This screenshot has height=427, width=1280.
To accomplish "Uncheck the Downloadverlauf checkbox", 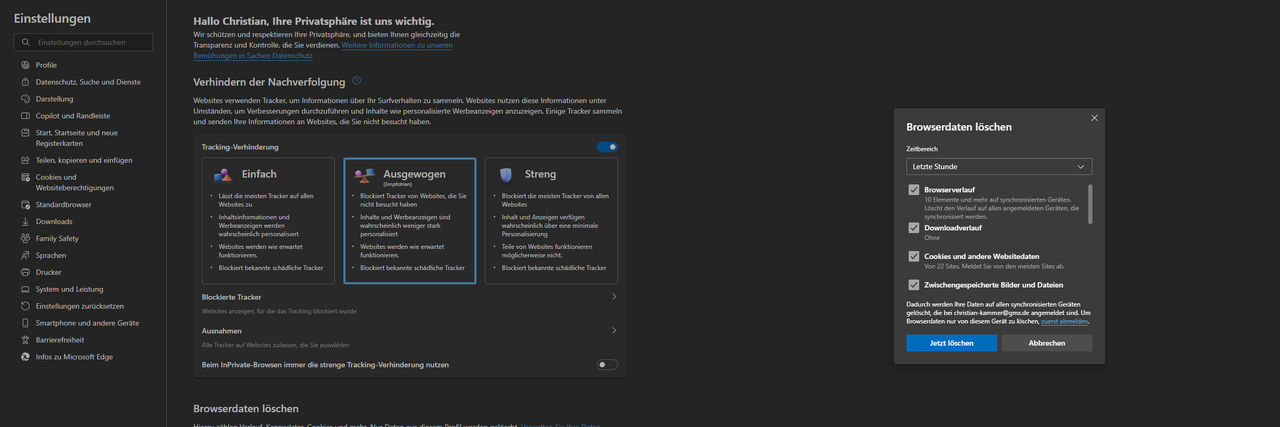I will coord(914,228).
